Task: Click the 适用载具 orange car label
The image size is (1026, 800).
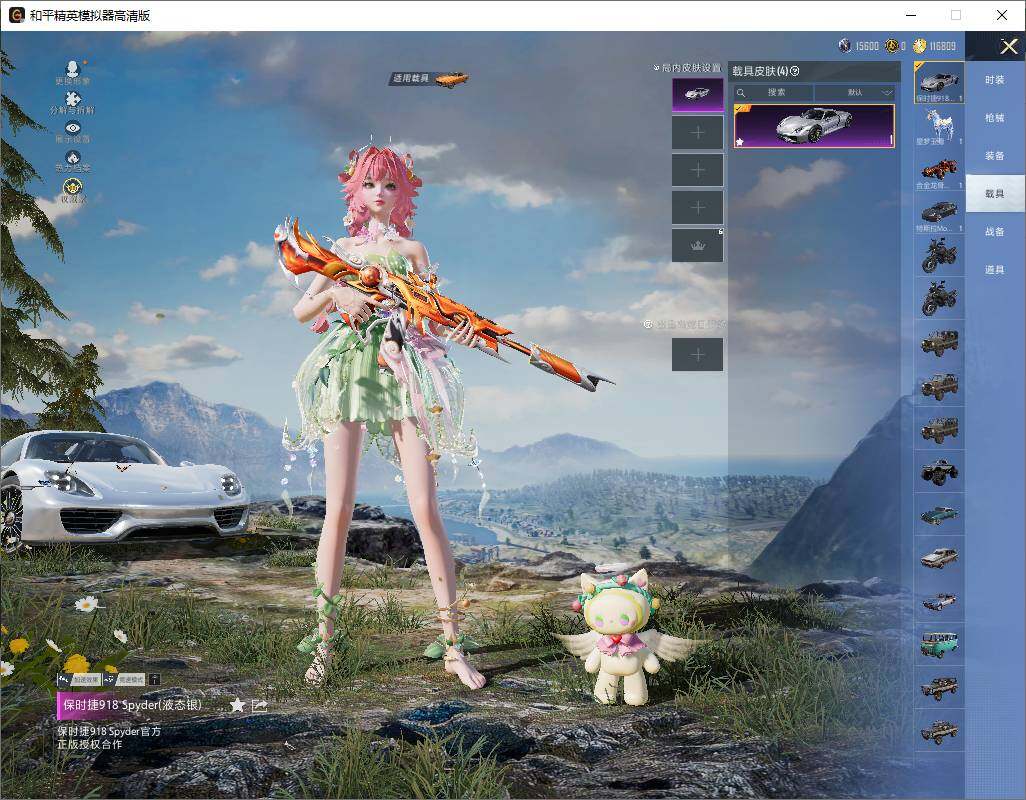Action: click(429, 78)
